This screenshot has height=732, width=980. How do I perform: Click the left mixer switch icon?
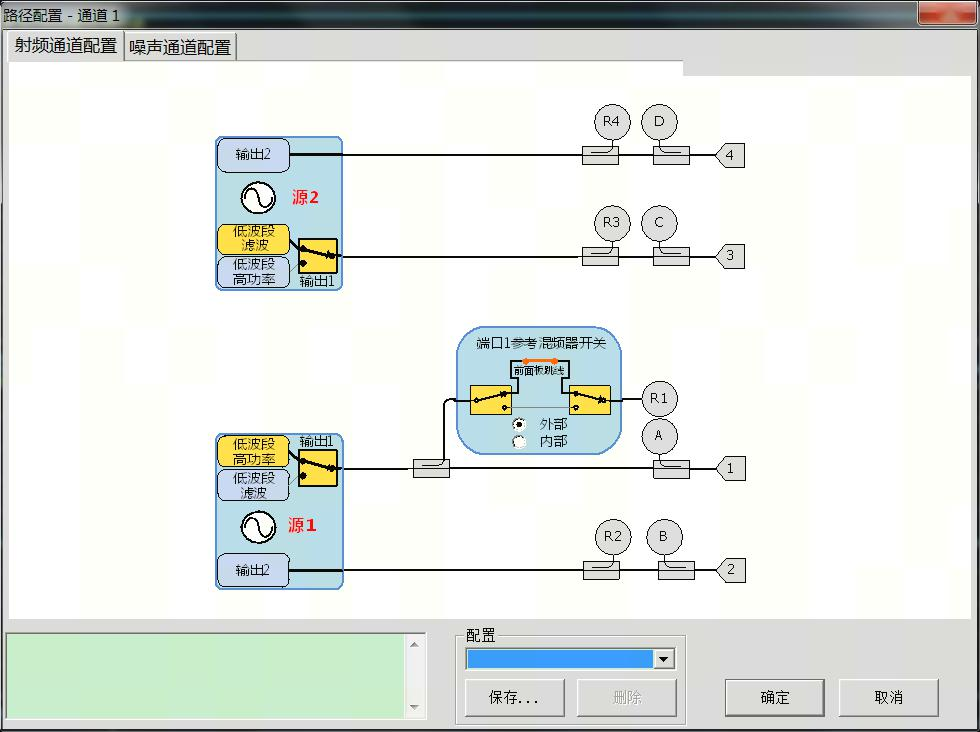[x=491, y=400]
